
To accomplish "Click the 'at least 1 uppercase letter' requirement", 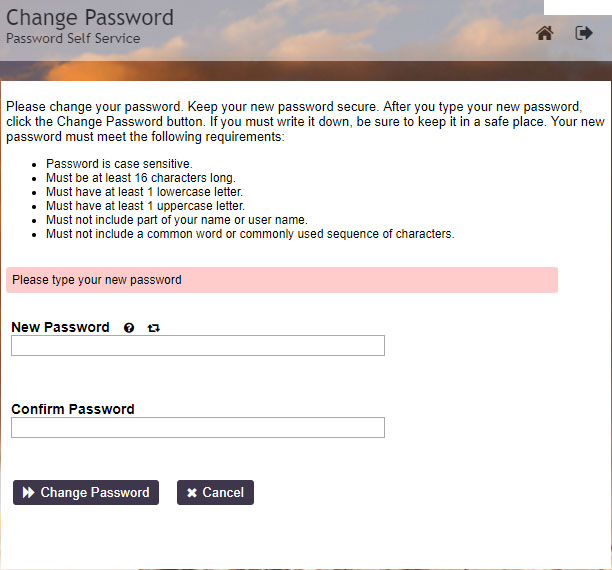I will [145, 206].
